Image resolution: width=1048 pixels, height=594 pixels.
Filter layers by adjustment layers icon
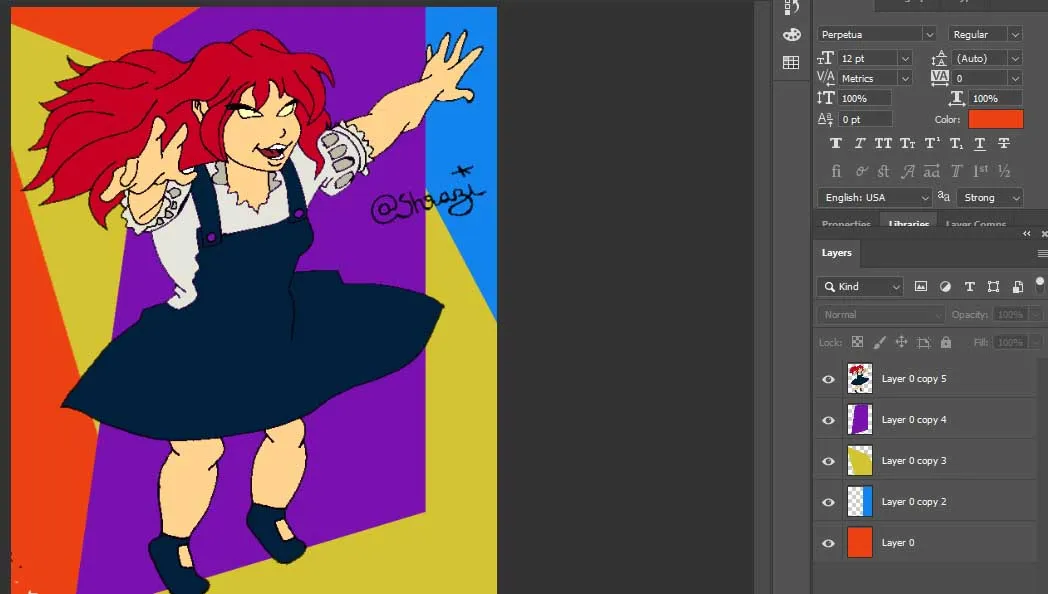click(945, 287)
